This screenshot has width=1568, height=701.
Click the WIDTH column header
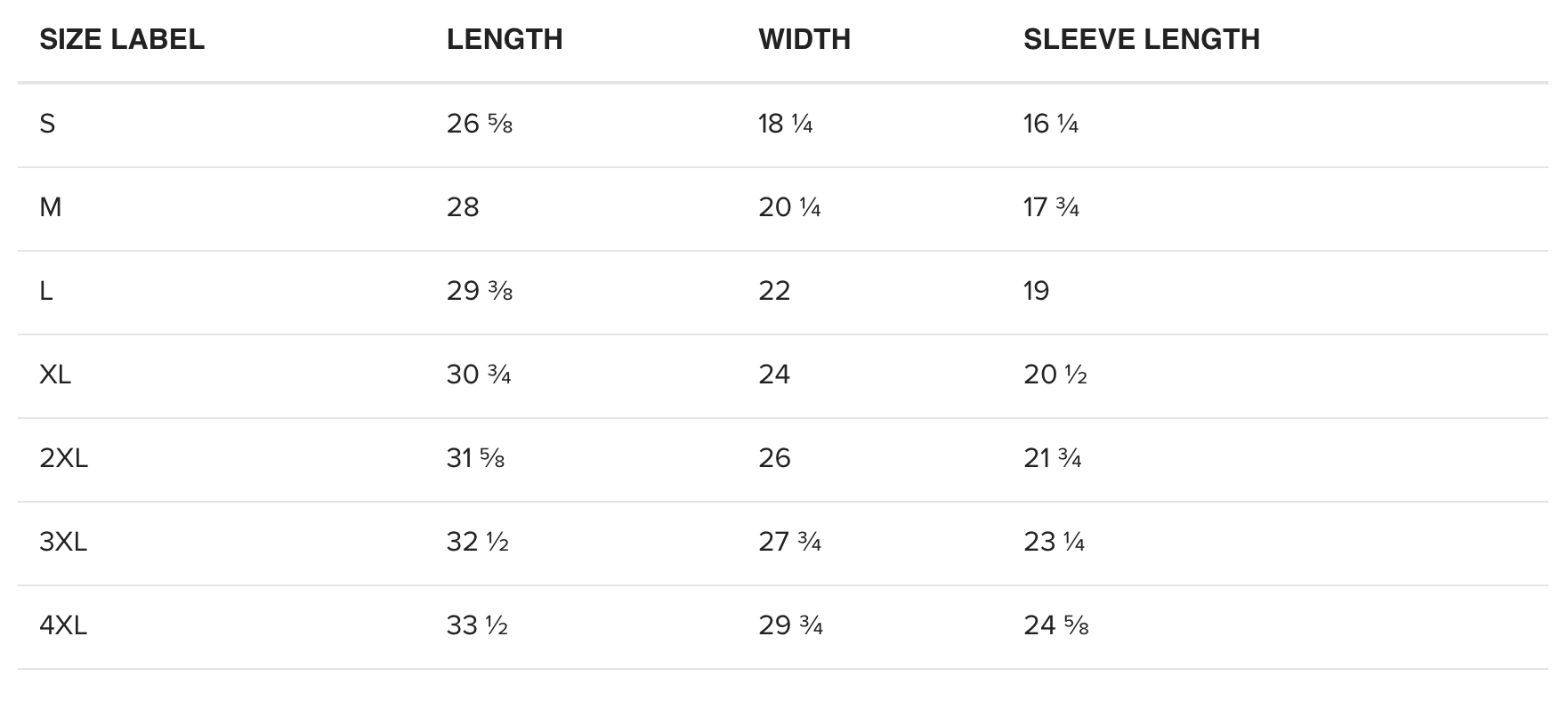[804, 39]
